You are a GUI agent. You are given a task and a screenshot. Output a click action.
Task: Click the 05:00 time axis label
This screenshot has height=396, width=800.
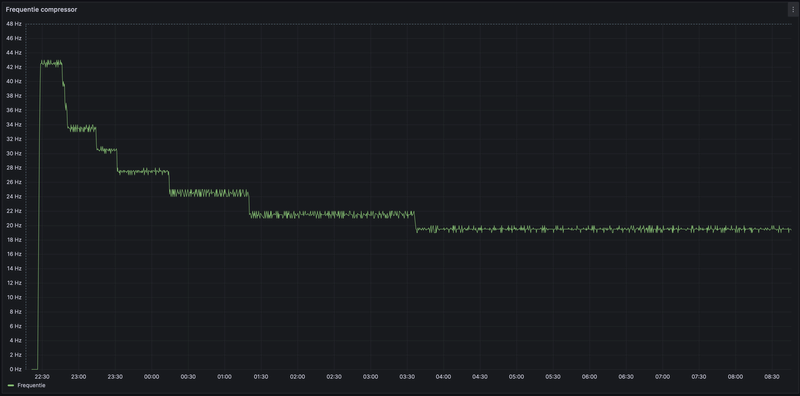(516, 377)
